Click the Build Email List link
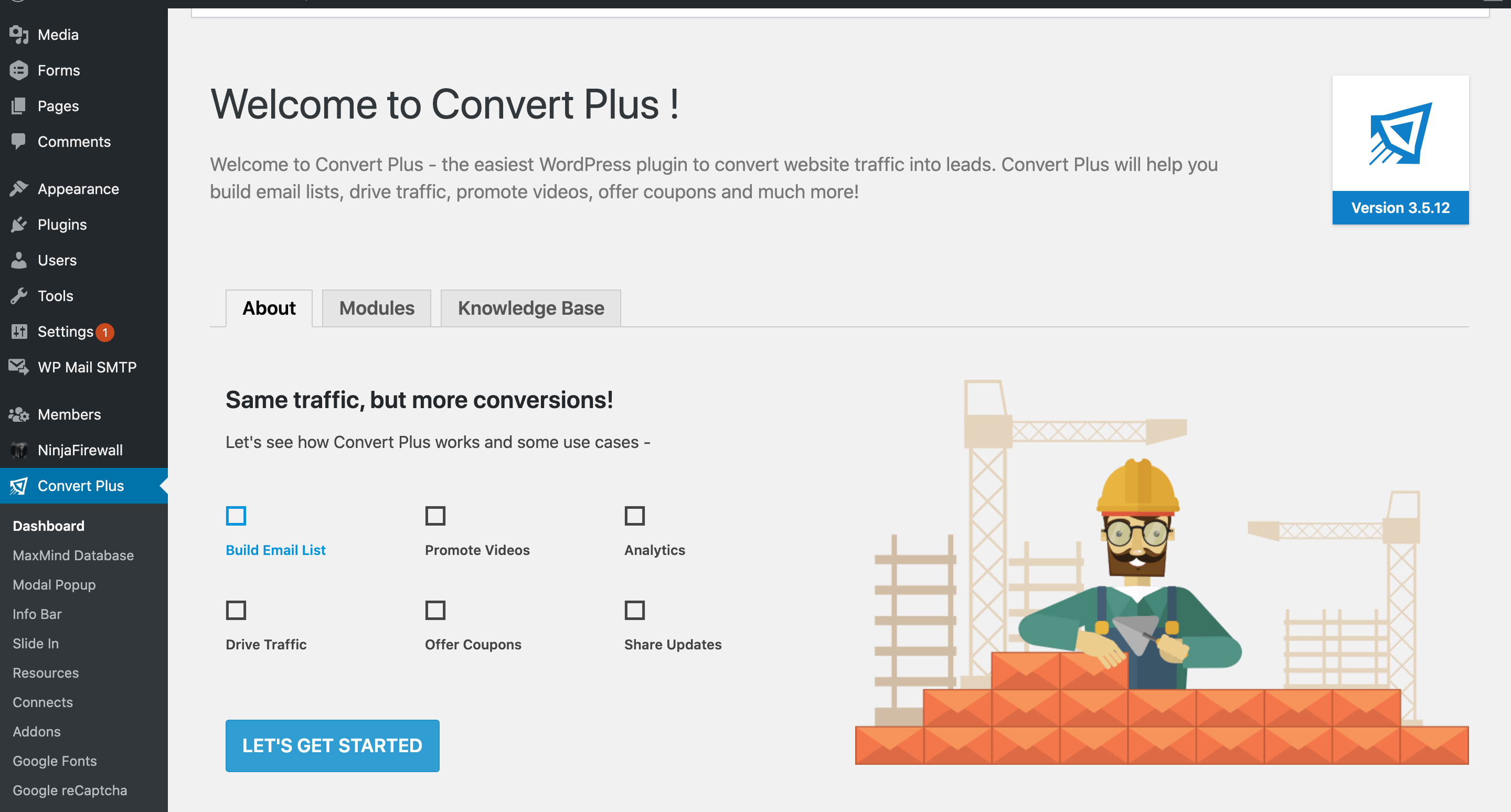 click(x=275, y=550)
